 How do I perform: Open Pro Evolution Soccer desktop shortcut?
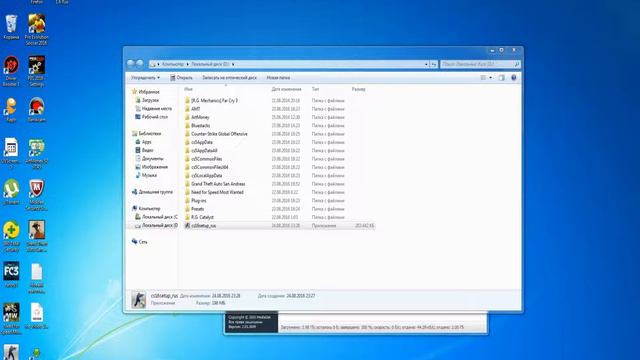tap(36, 29)
